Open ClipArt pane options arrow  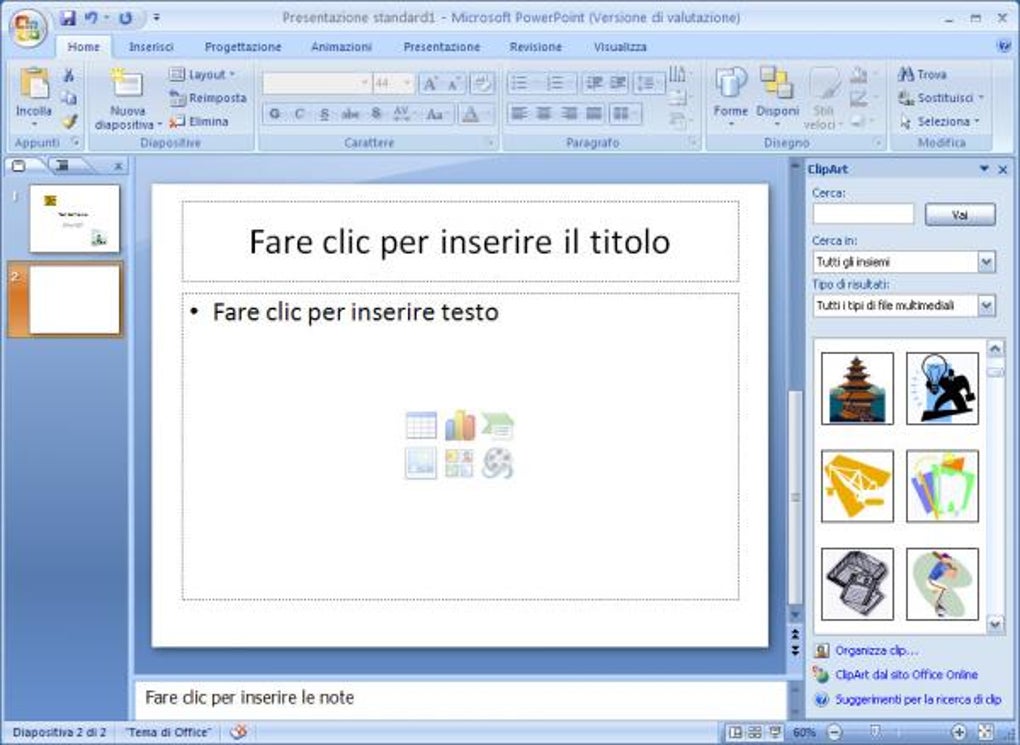click(x=984, y=169)
